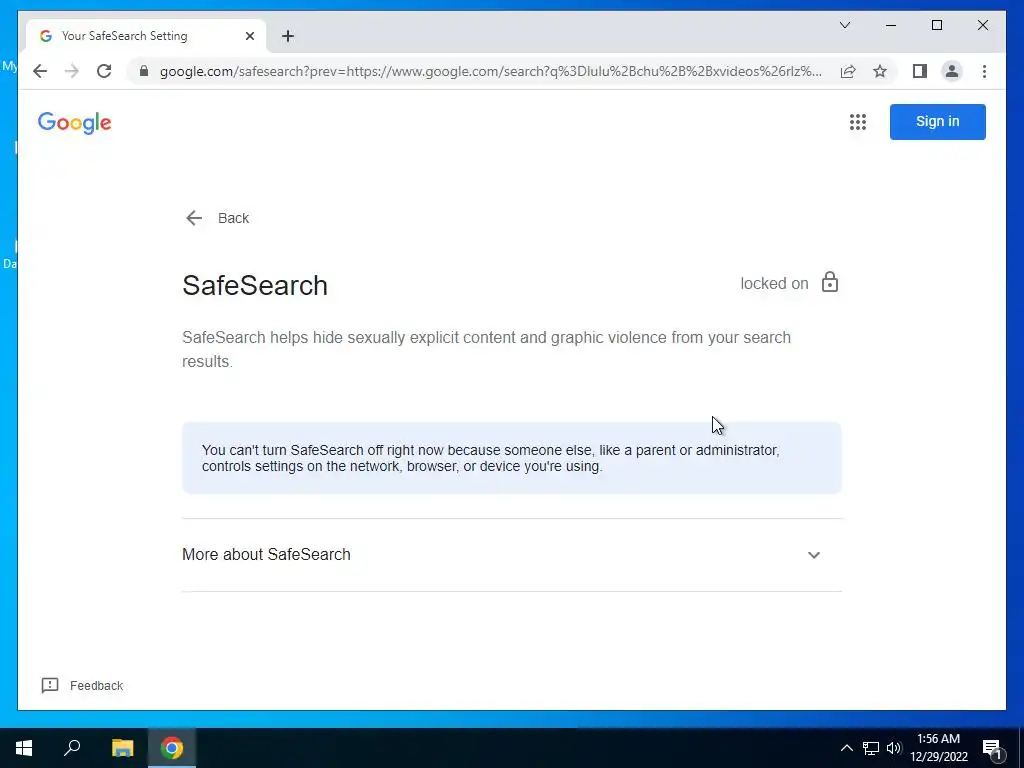
Task: Expand More about SafeSearch chevron
Action: coord(814,555)
